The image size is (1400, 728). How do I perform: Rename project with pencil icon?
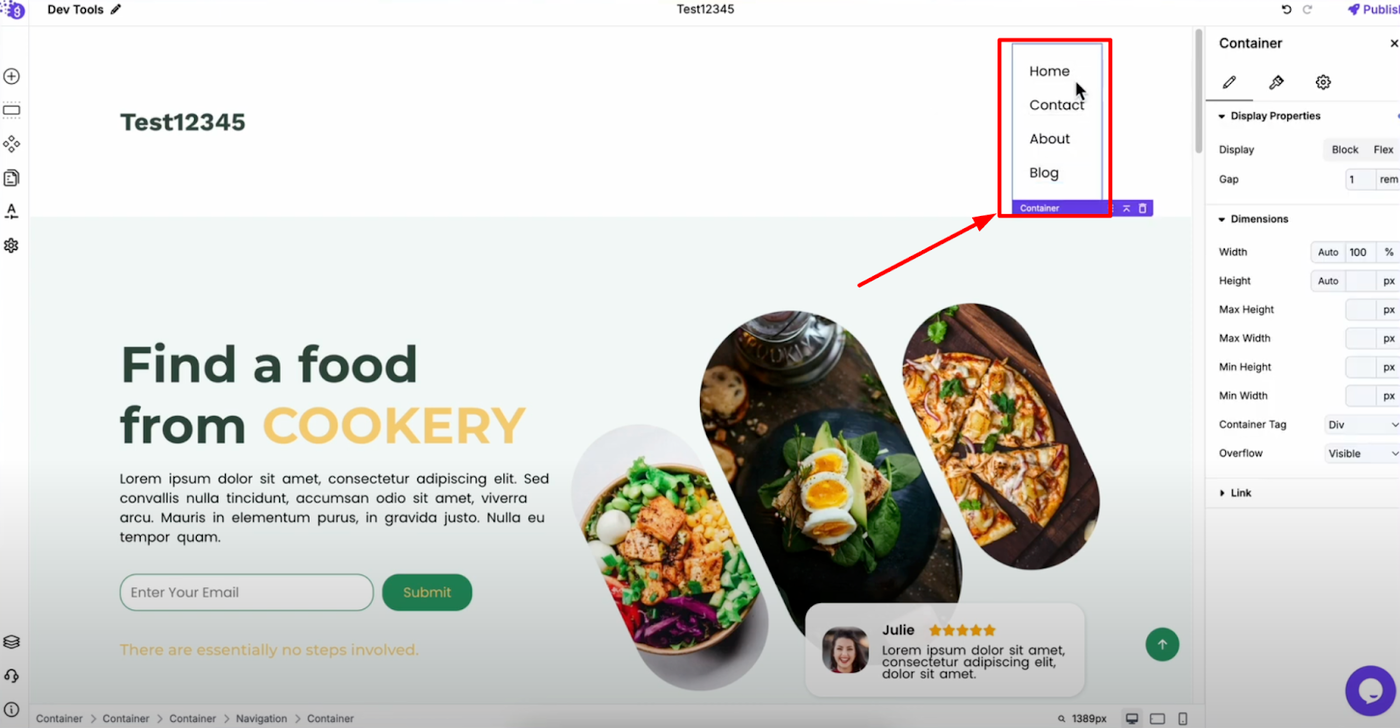(x=116, y=9)
